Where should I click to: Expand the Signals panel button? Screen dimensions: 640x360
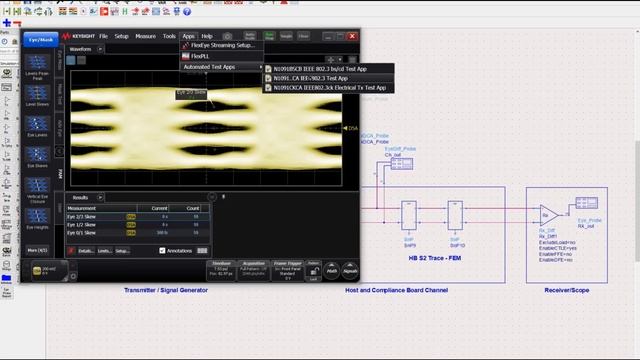(x=350, y=271)
